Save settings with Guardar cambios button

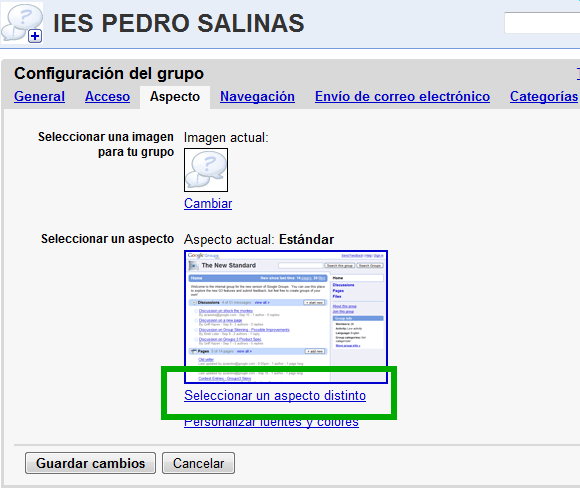[91, 463]
